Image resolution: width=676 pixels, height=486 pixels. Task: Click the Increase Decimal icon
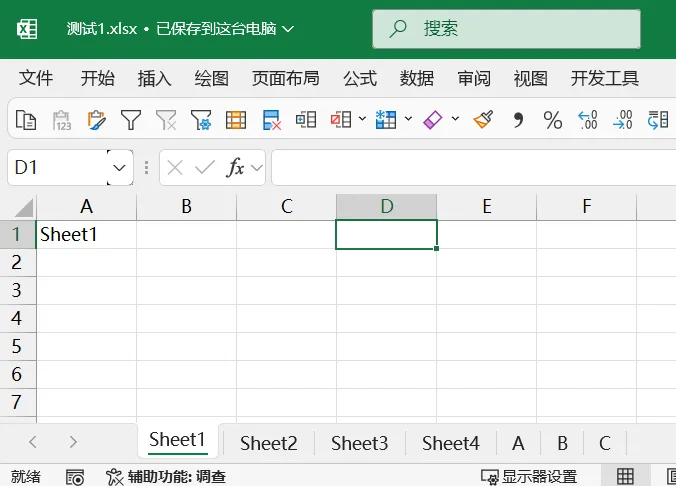[588, 120]
